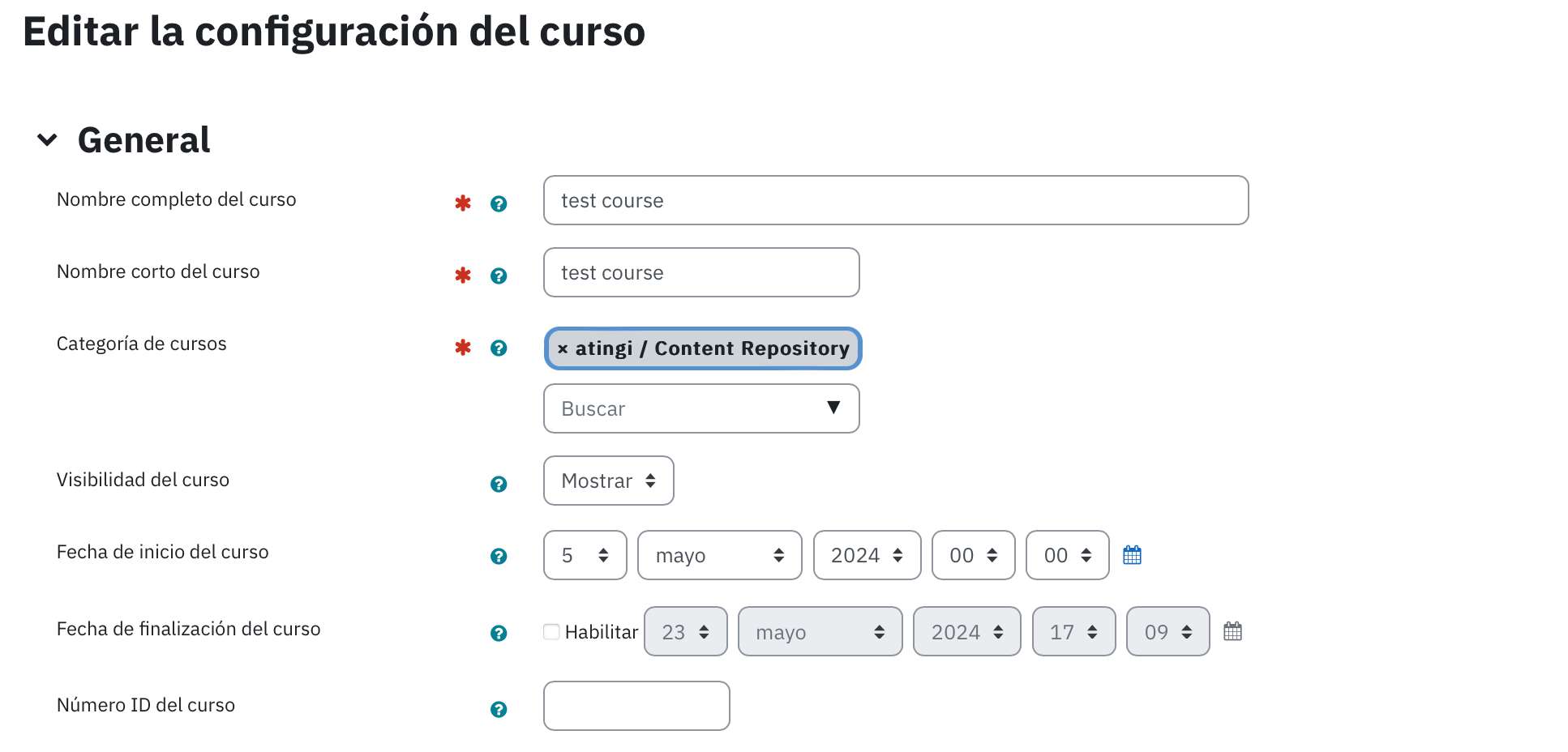
Task: Open help for Fecha de finalización del curso
Action: (499, 633)
